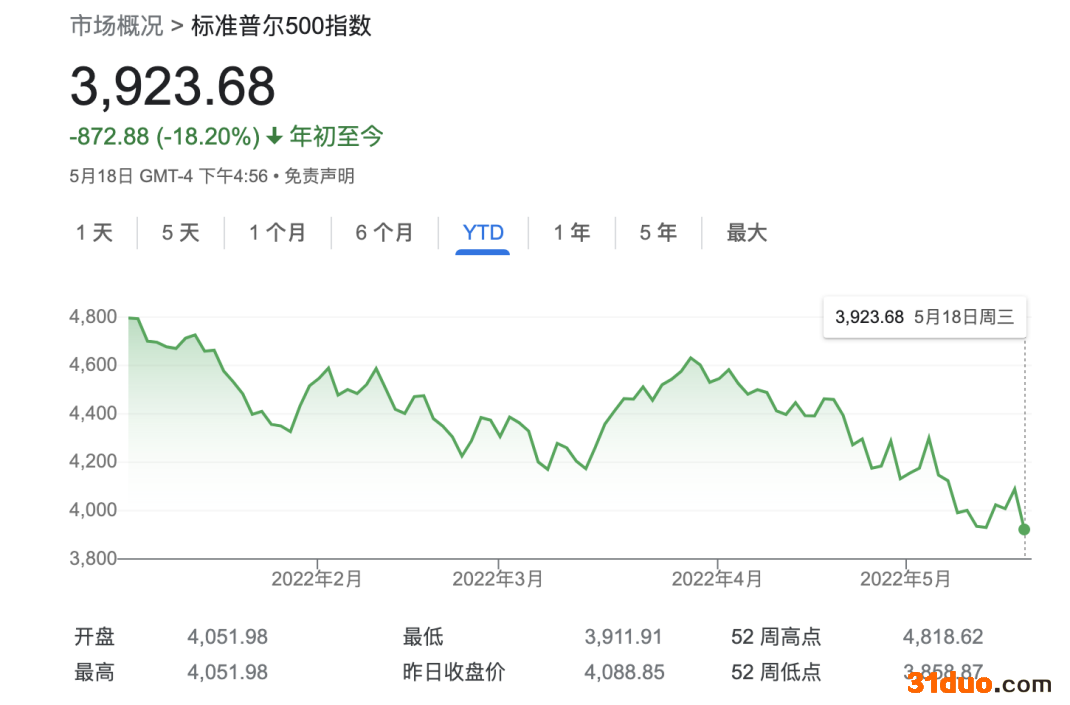The image size is (1070, 705).
Task: Click the current price 3,923.68 heading
Action: (x=173, y=87)
